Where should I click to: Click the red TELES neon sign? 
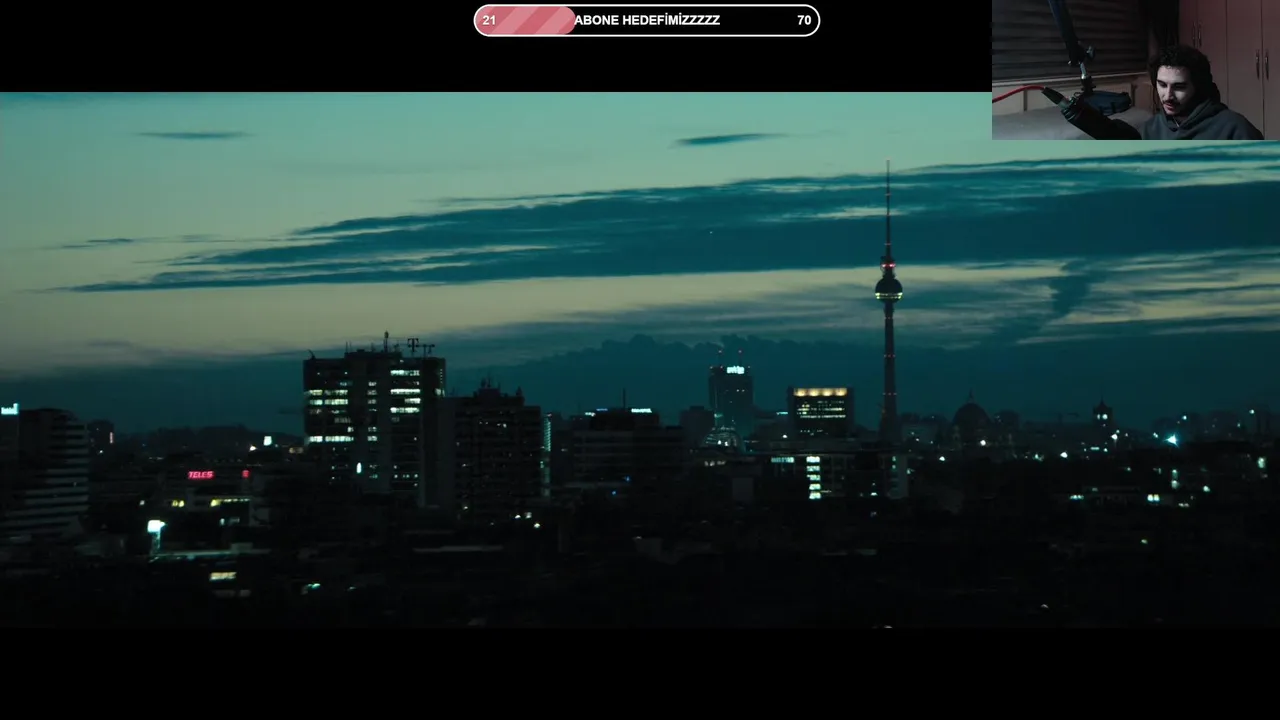coord(201,475)
